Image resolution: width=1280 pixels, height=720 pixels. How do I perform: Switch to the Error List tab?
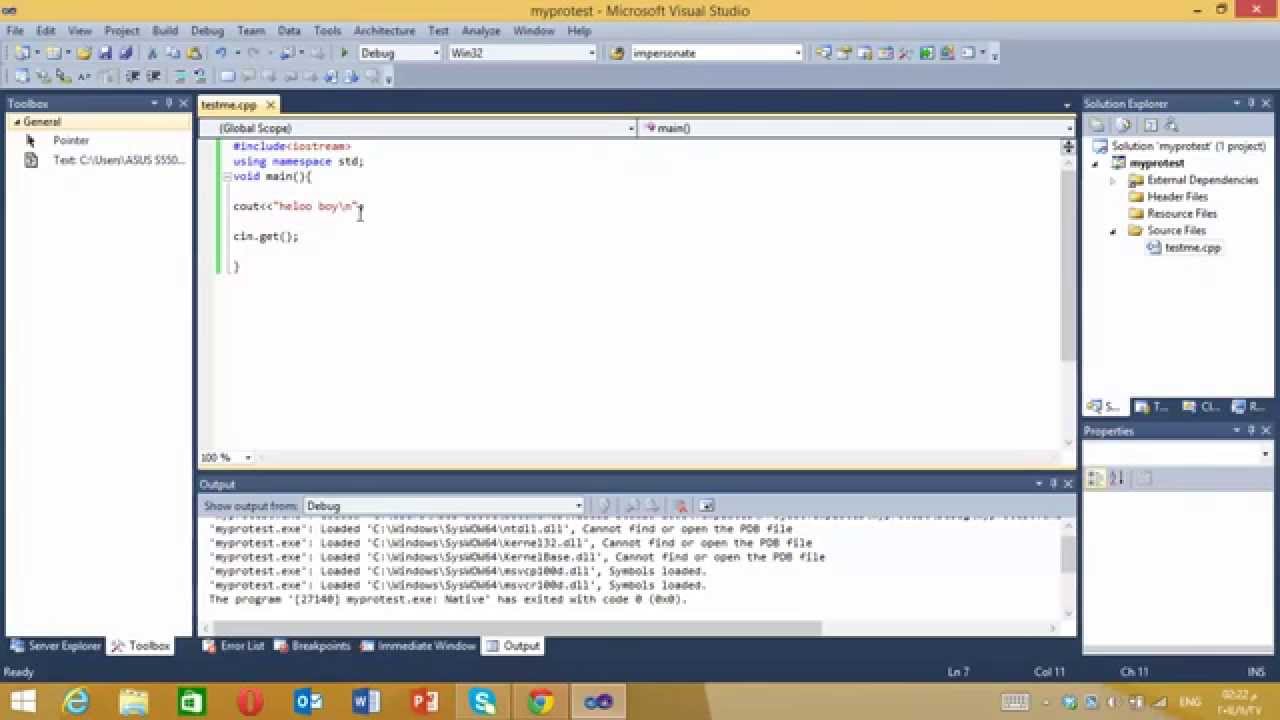point(233,646)
